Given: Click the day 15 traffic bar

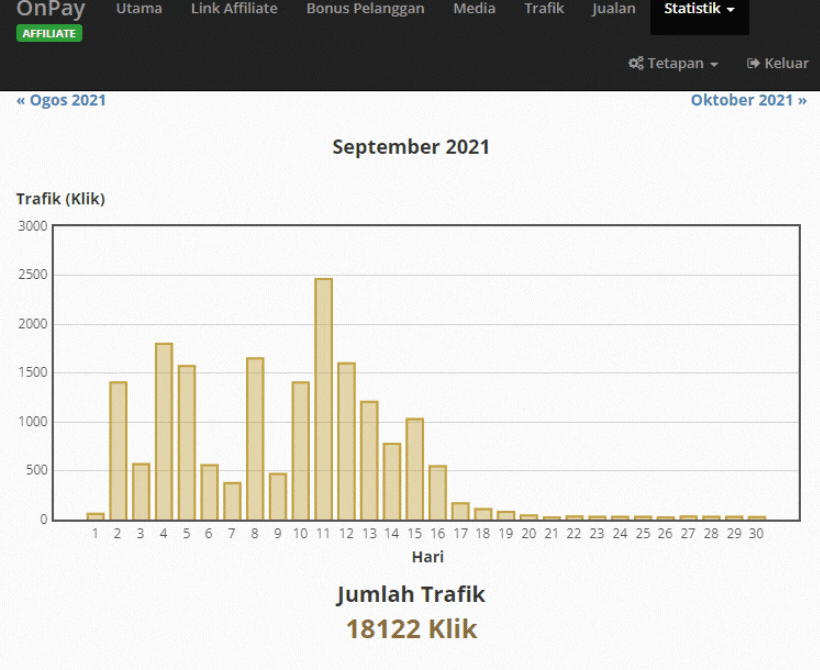Looking at the screenshot, I should [x=414, y=469].
